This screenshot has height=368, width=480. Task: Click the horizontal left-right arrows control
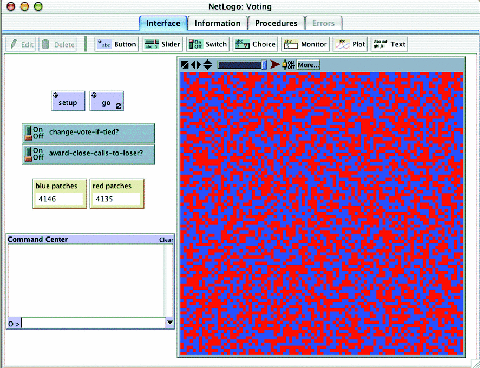(196, 65)
